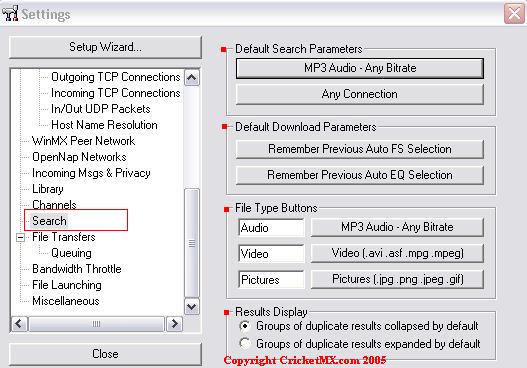Edit the Audio button name field

(271, 228)
